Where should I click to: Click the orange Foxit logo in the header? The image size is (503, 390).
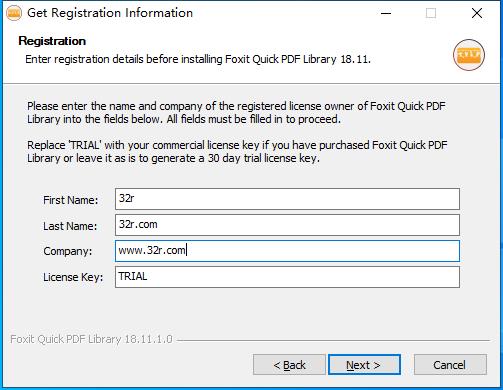point(469,55)
